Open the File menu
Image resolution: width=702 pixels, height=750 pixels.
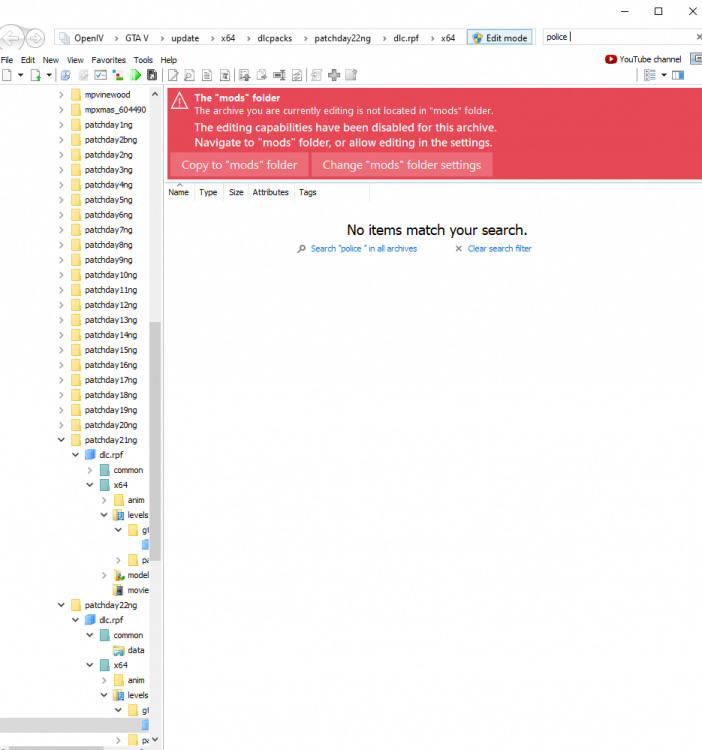pos(7,60)
